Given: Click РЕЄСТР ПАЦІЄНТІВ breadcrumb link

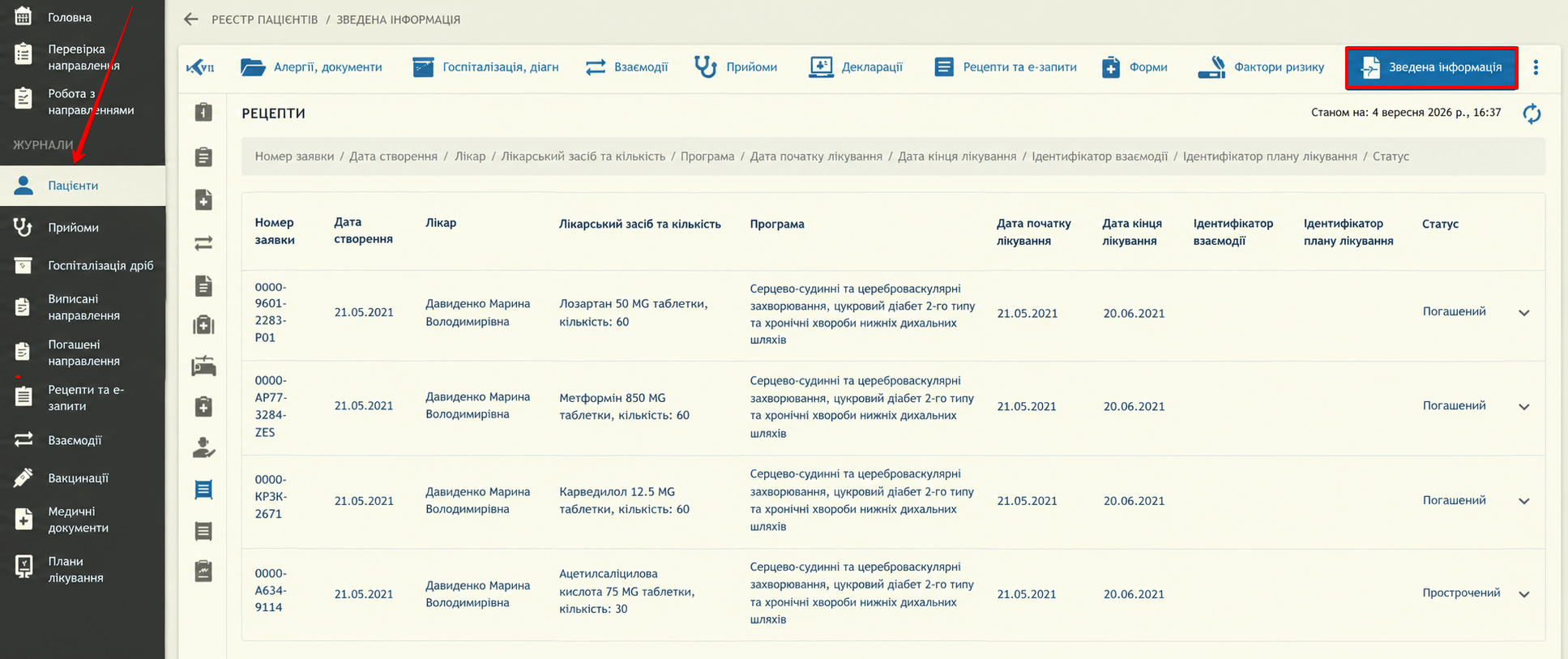Looking at the screenshot, I should click(265, 19).
